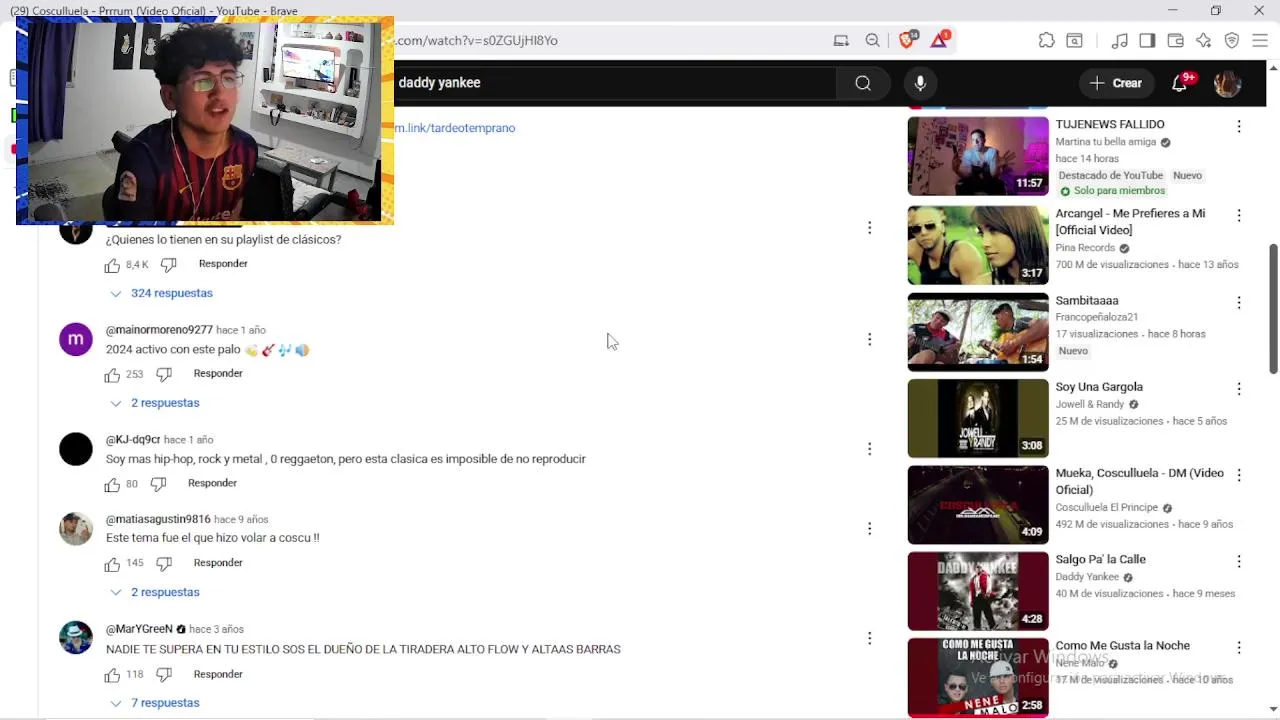Image resolution: width=1280 pixels, height=720 pixels.
Task: Like the @KJ-dq9cr comment
Action: click(x=112, y=484)
